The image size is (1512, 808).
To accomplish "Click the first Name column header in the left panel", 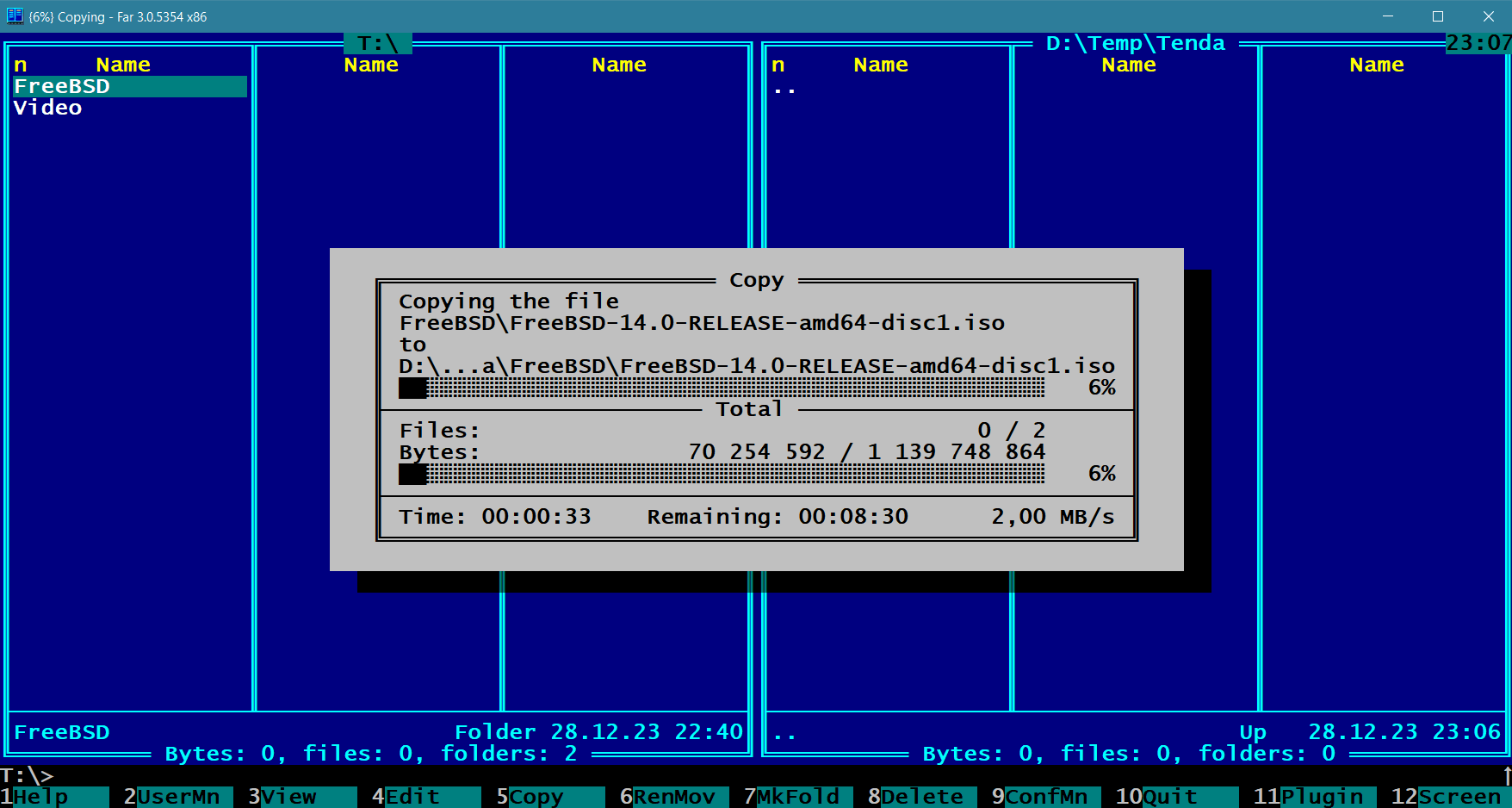I will click(x=123, y=65).
